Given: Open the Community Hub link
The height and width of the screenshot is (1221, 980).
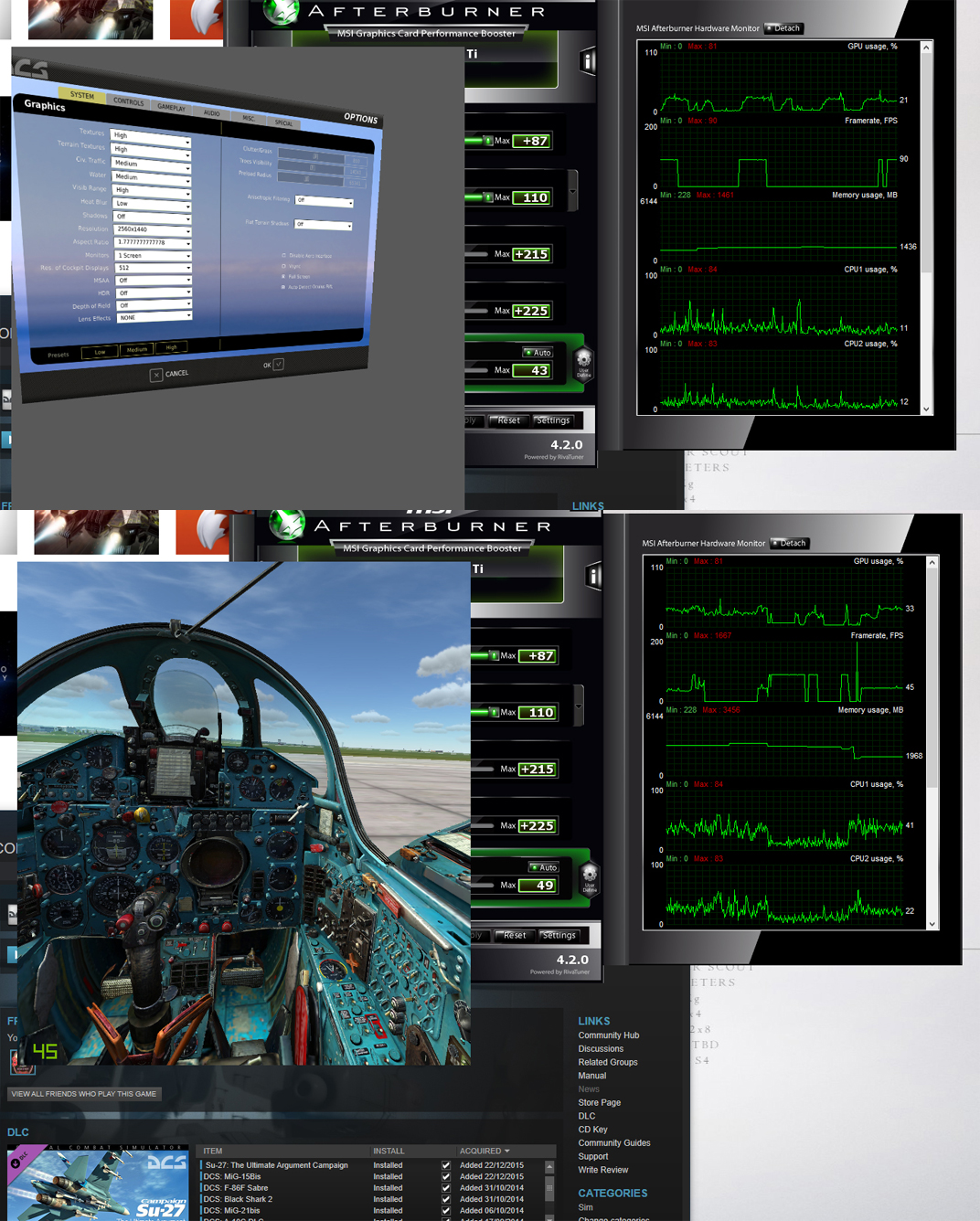Looking at the screenshot, I should [x=609, y=1035].
